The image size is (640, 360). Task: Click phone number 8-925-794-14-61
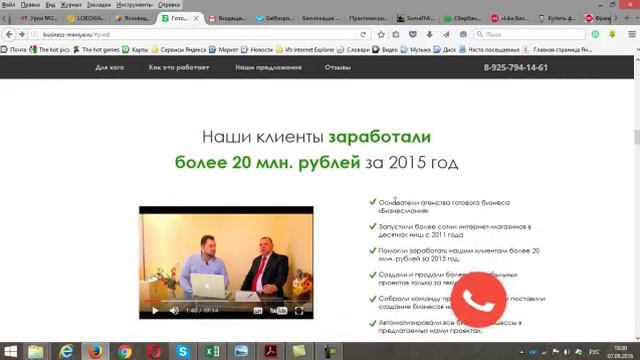tap(516, 67)
